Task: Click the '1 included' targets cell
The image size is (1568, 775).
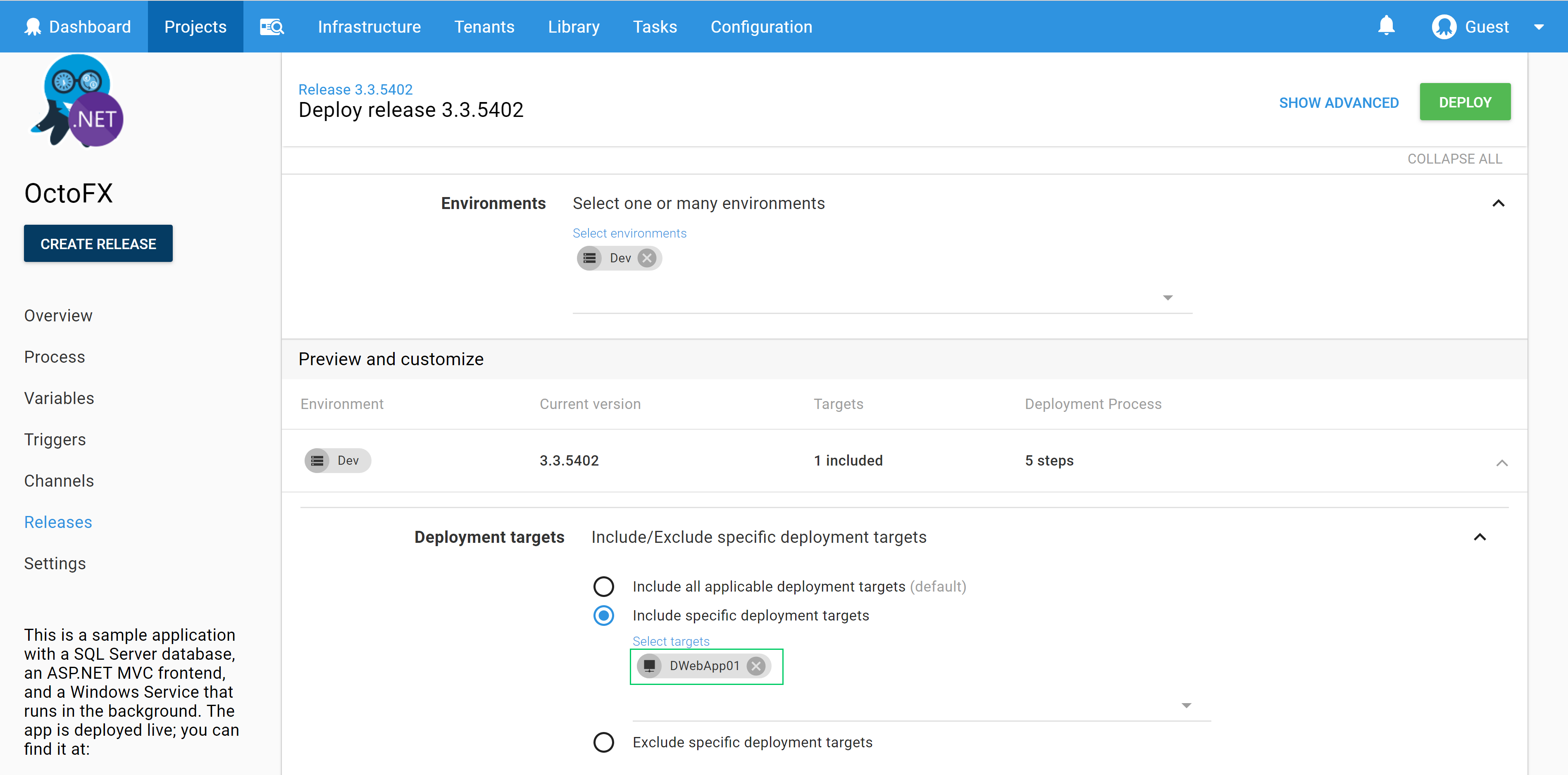Action: tap(848, 461)
